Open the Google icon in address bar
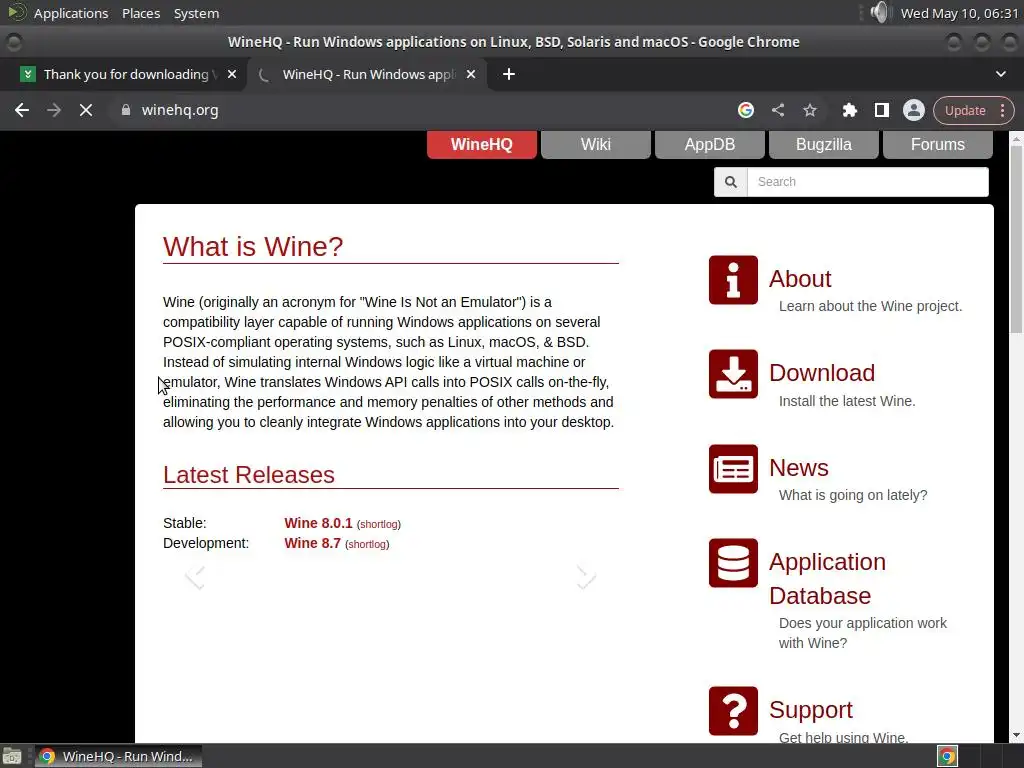 (746, 110)
